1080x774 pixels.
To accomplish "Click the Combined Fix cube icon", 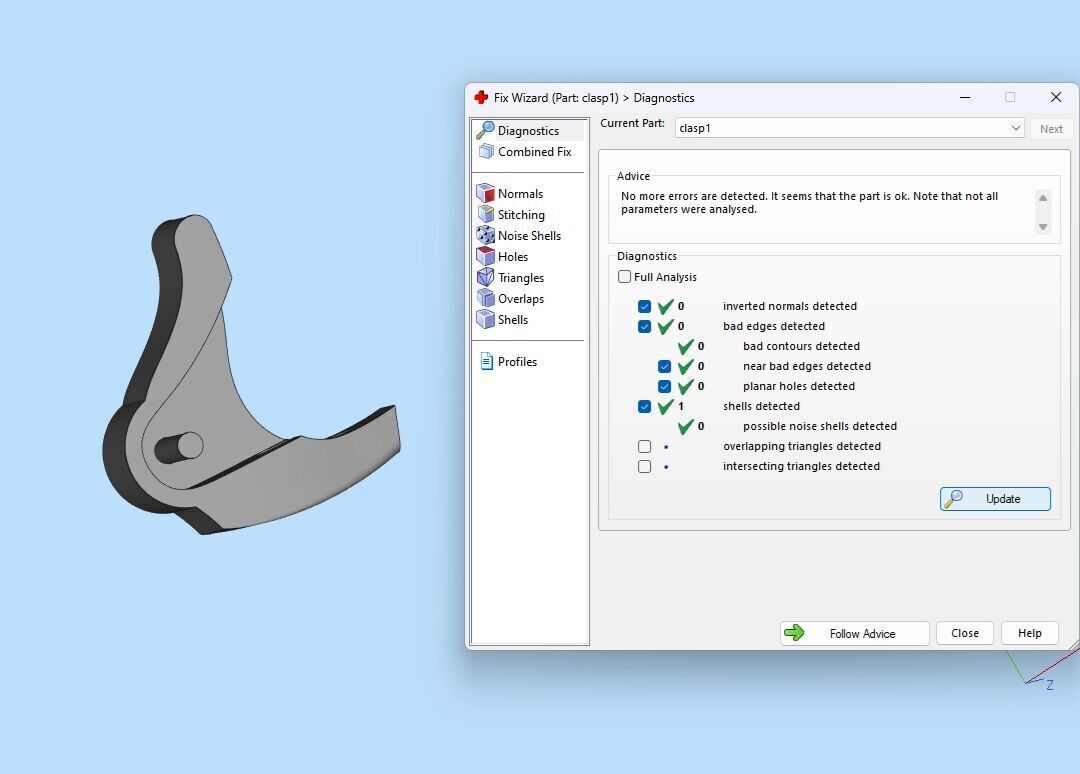I will click(486, 151).
